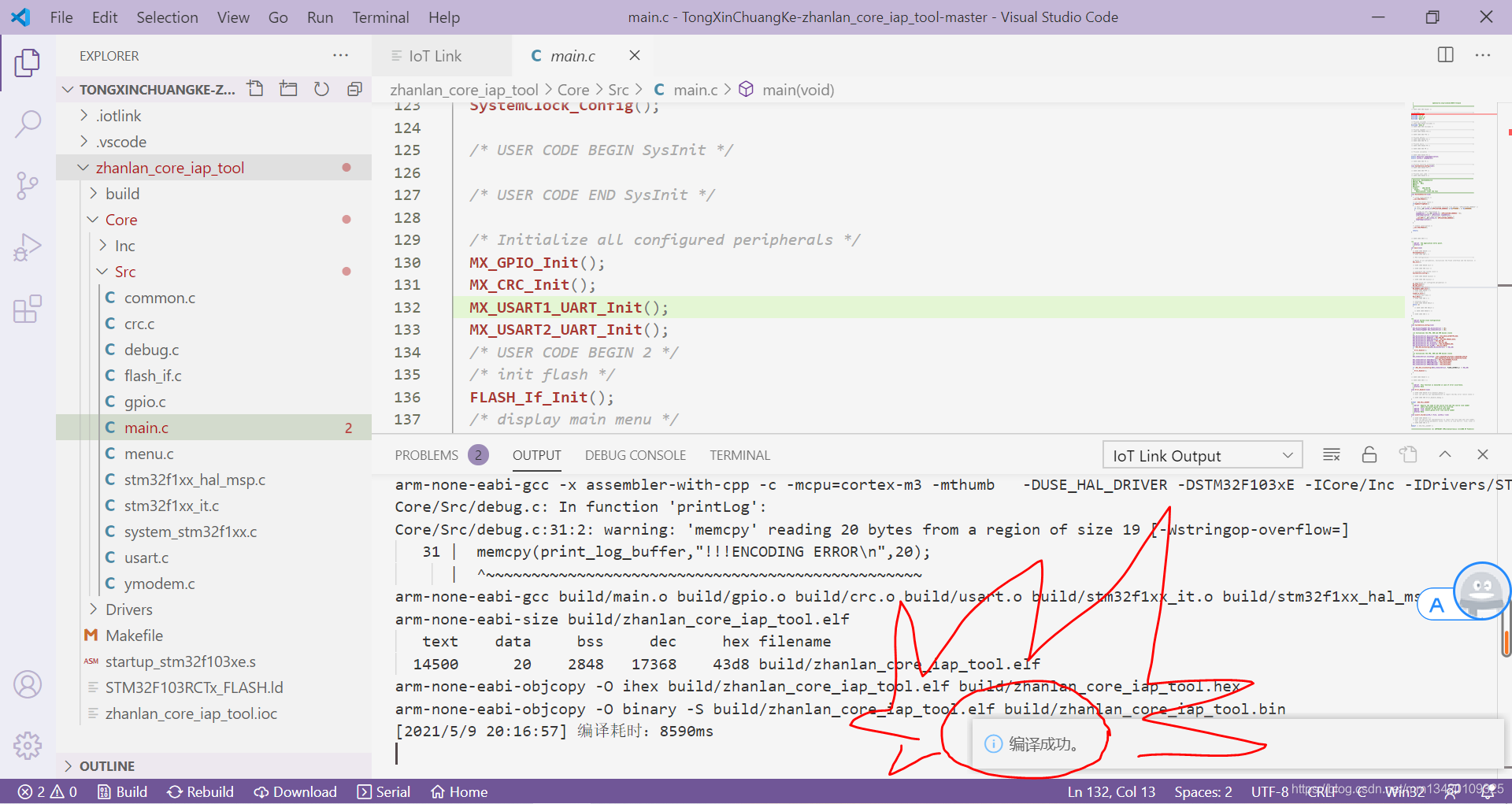Select ymodem.c in the Explorer
1512x804 pixels.
[159, 583]
